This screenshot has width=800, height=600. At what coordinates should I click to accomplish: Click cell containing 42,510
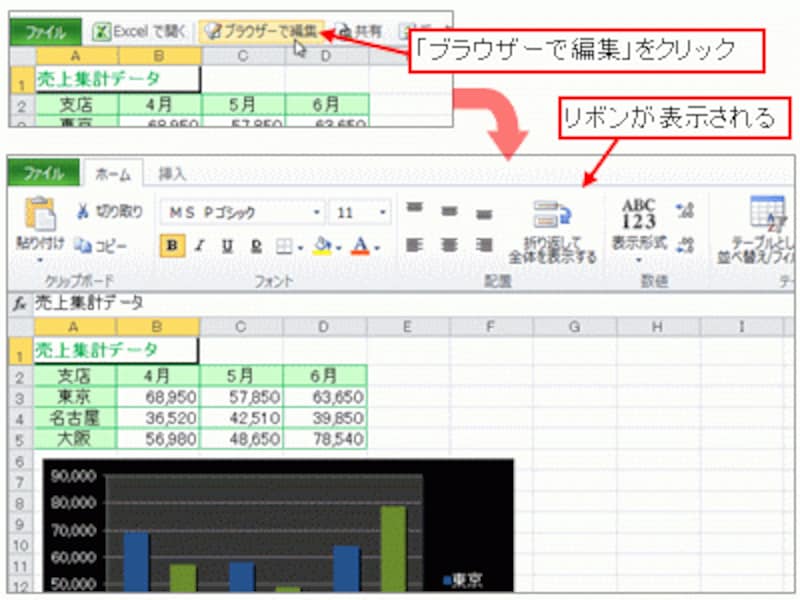[241, 418]
